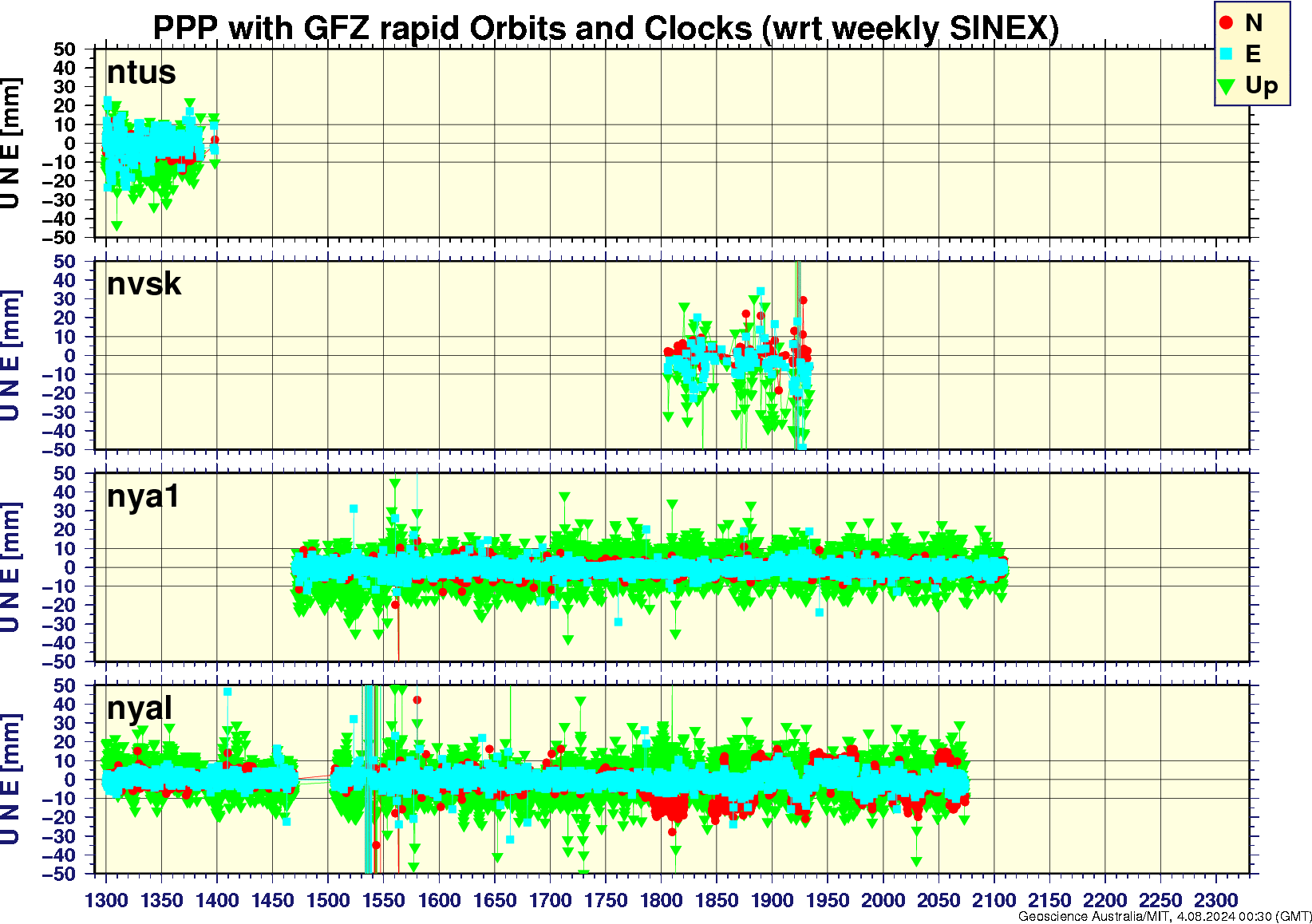Click x-axis tick label 2250
This screenshot has height=924, width=1312.
pos(1160,900)
